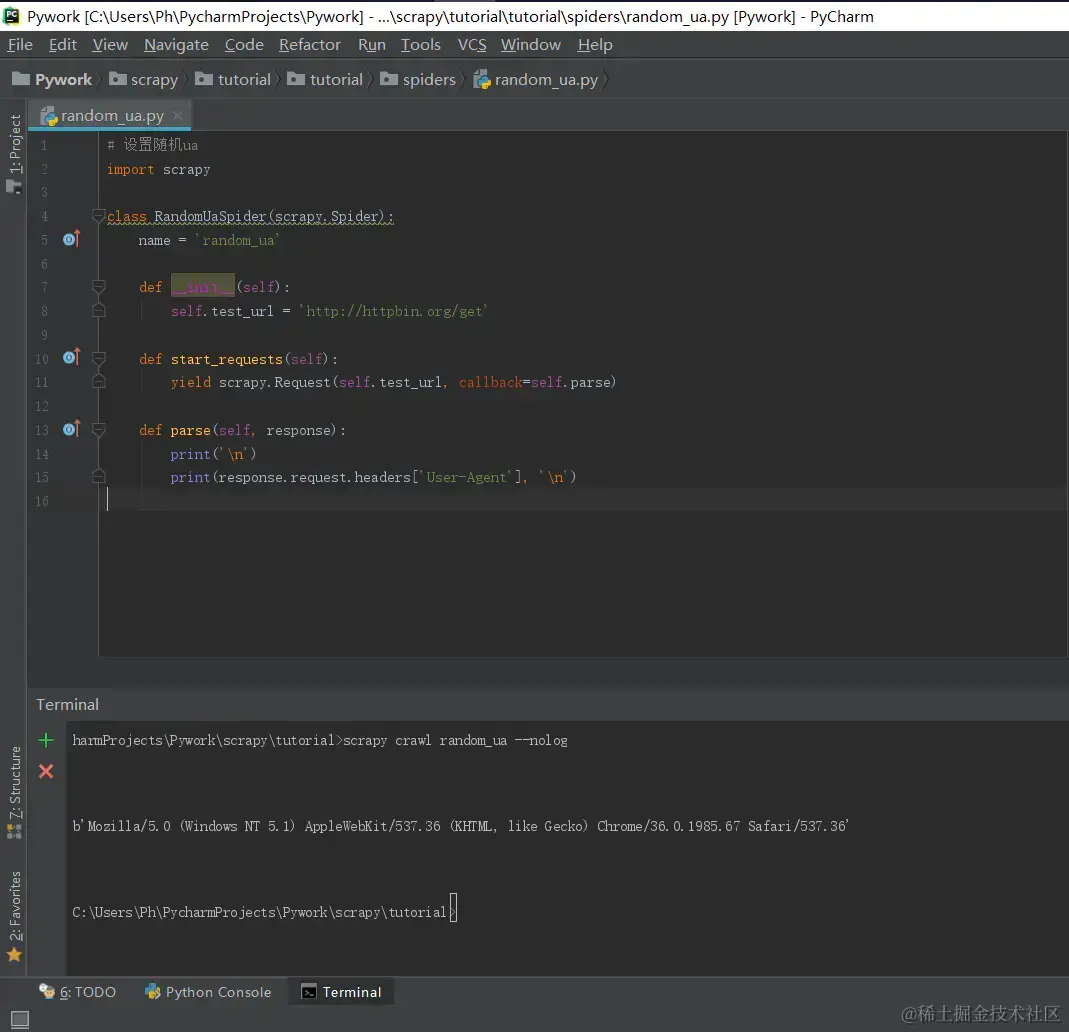Open the VCS menu
The image size is (1069, 1032).
click(472, 45)
